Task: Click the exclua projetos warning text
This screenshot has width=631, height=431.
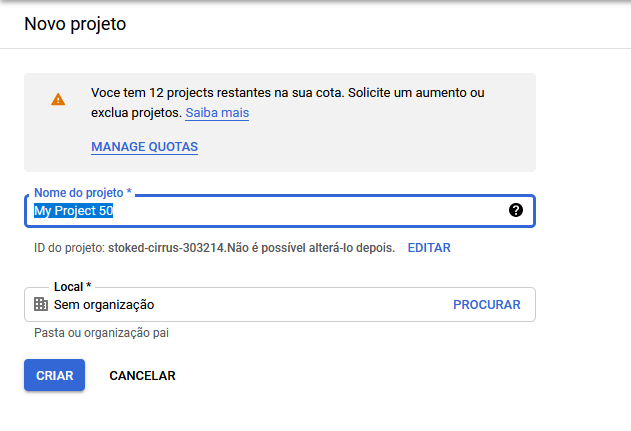Action: click(x=136, y=113)
